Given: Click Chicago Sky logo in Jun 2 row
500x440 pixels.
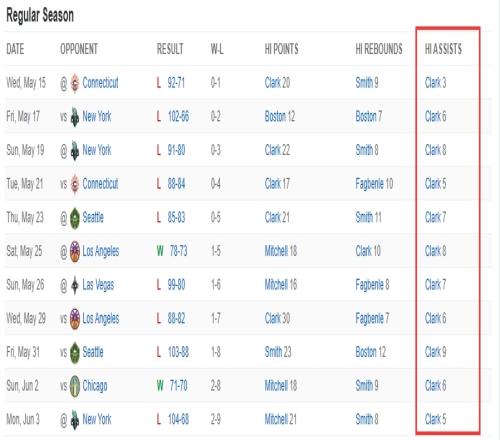Looking at the screenshot, I should coord(75,386).
